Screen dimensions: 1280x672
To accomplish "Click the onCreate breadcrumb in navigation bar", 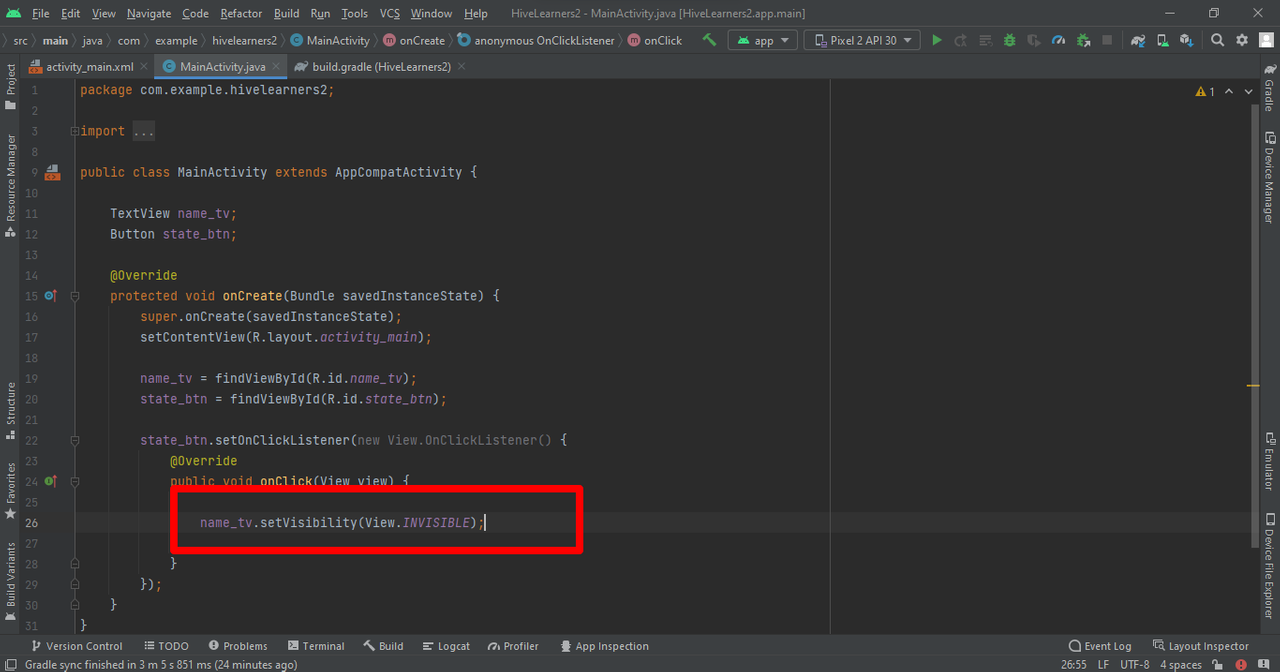I will coord(414,40).
